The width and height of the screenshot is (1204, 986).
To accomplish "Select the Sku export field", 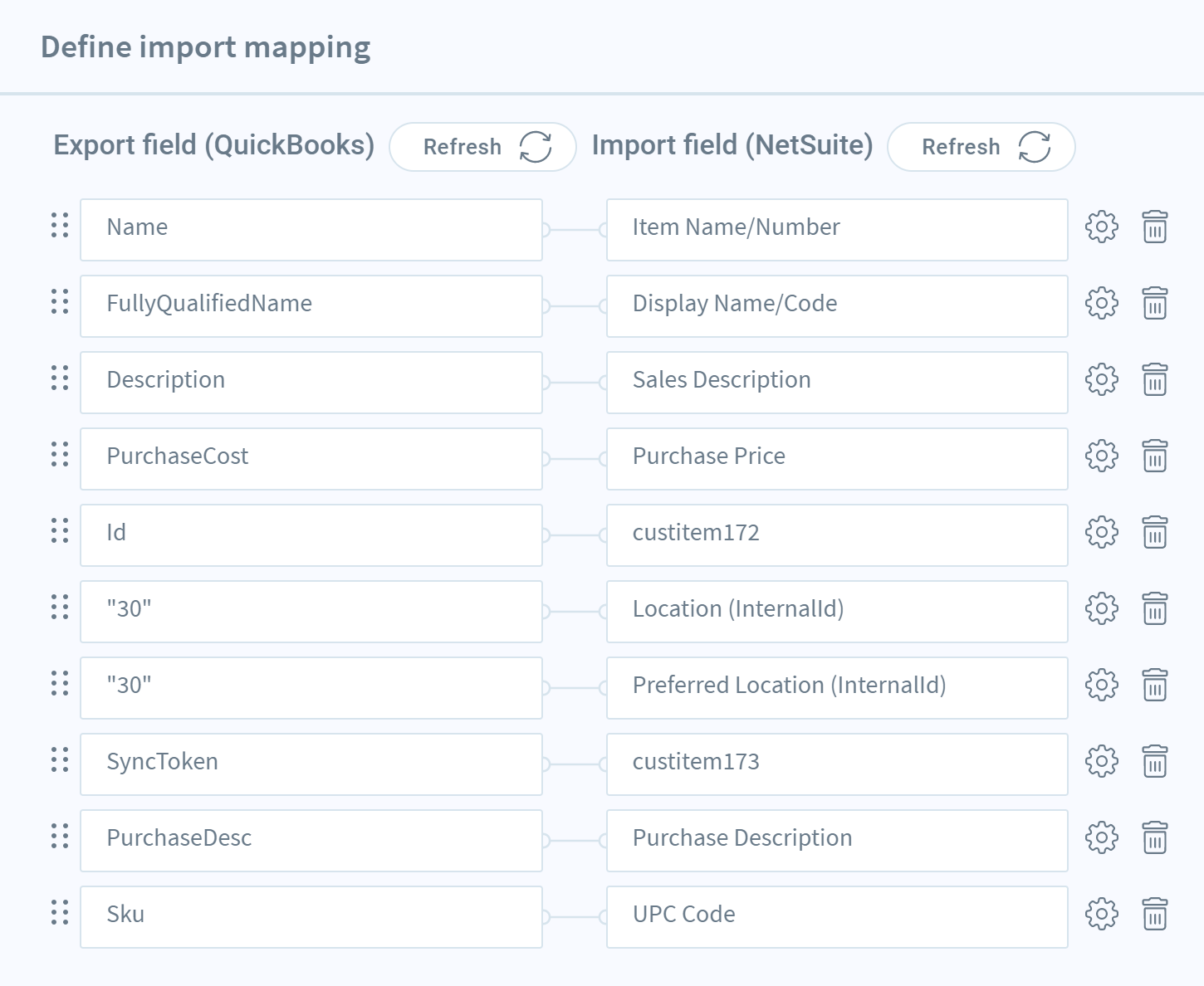I will pyautogui.click(x=311, y=917).
